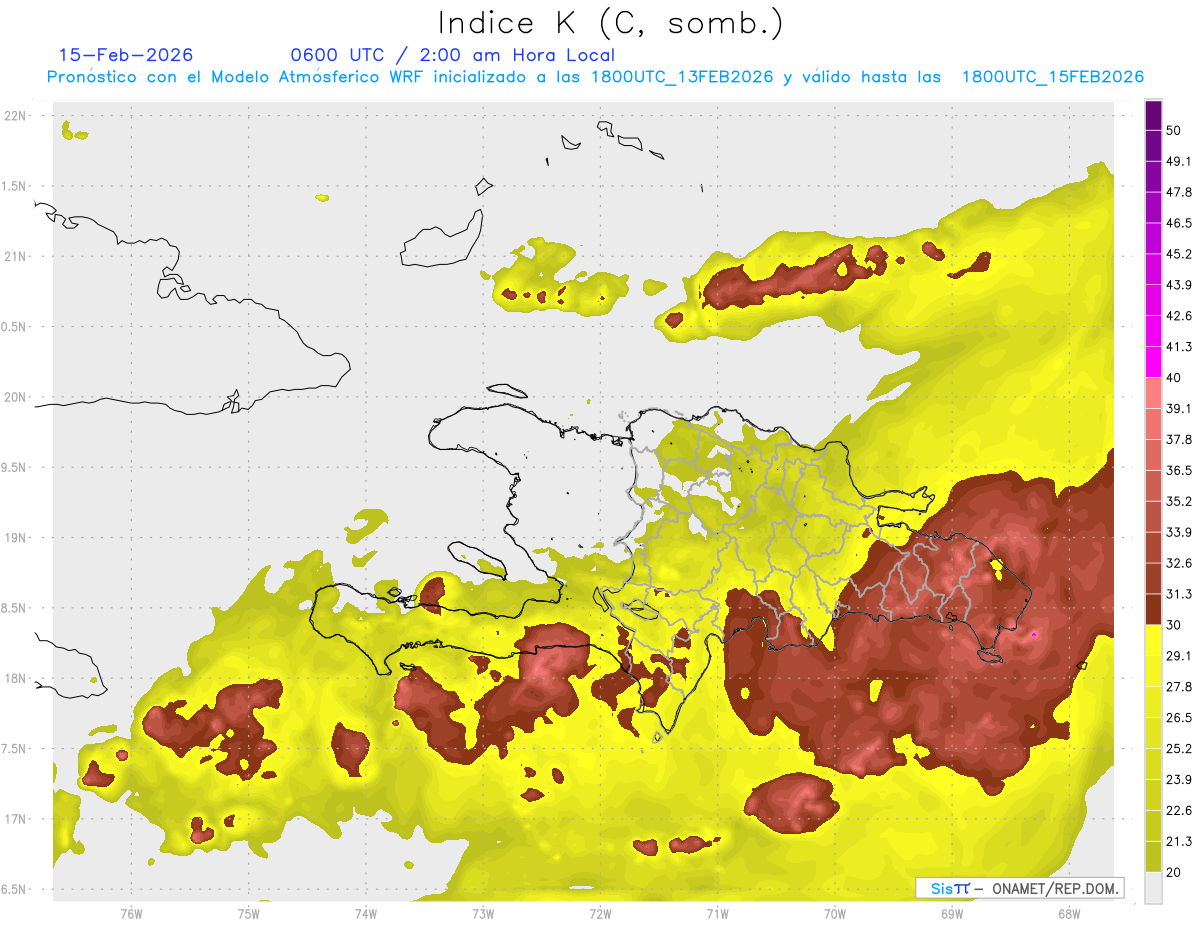
Task: Click legend value "20"
Action: pos(1174,872)
